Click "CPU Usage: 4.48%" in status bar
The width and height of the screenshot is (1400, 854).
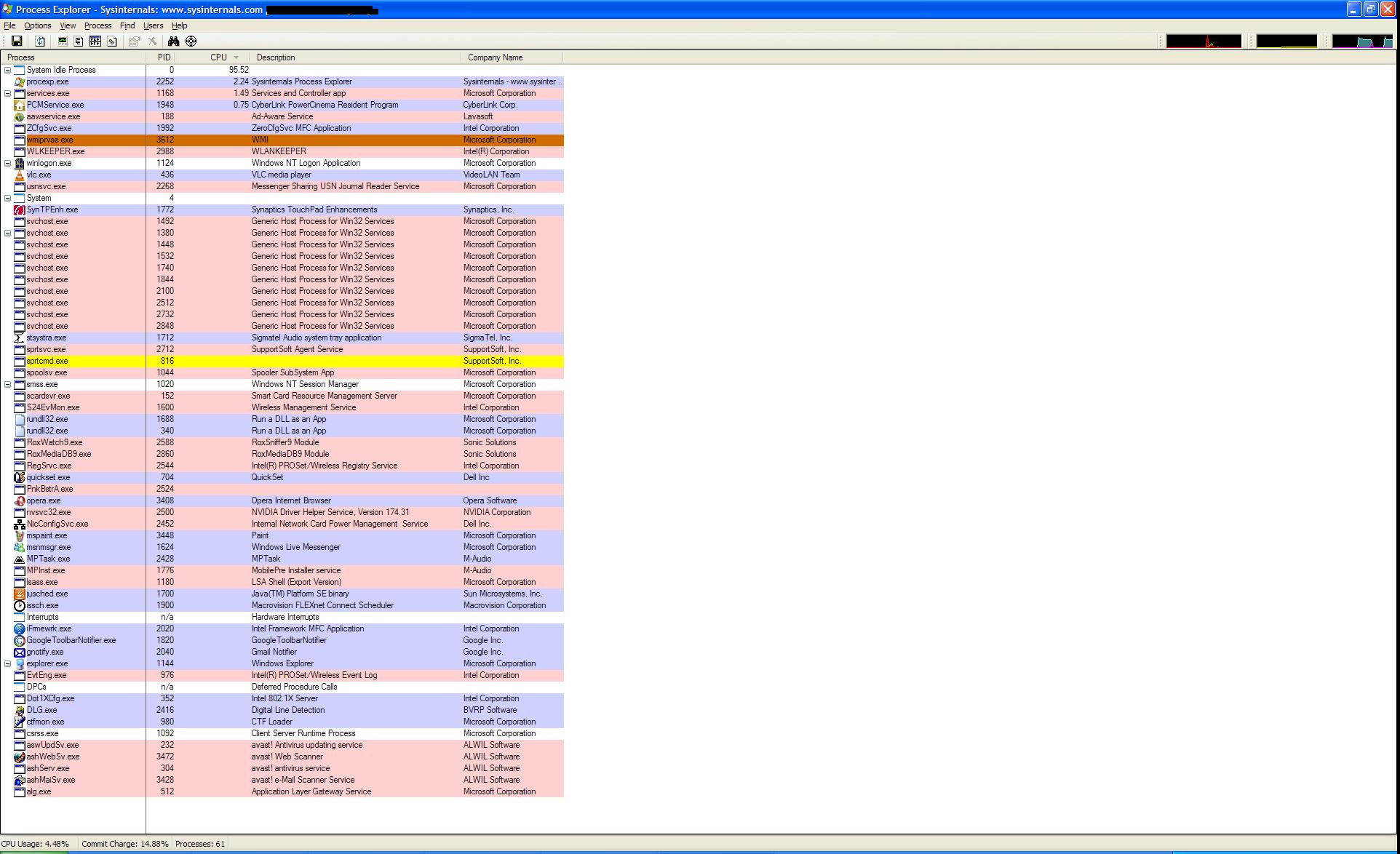[x=35, y=844]
